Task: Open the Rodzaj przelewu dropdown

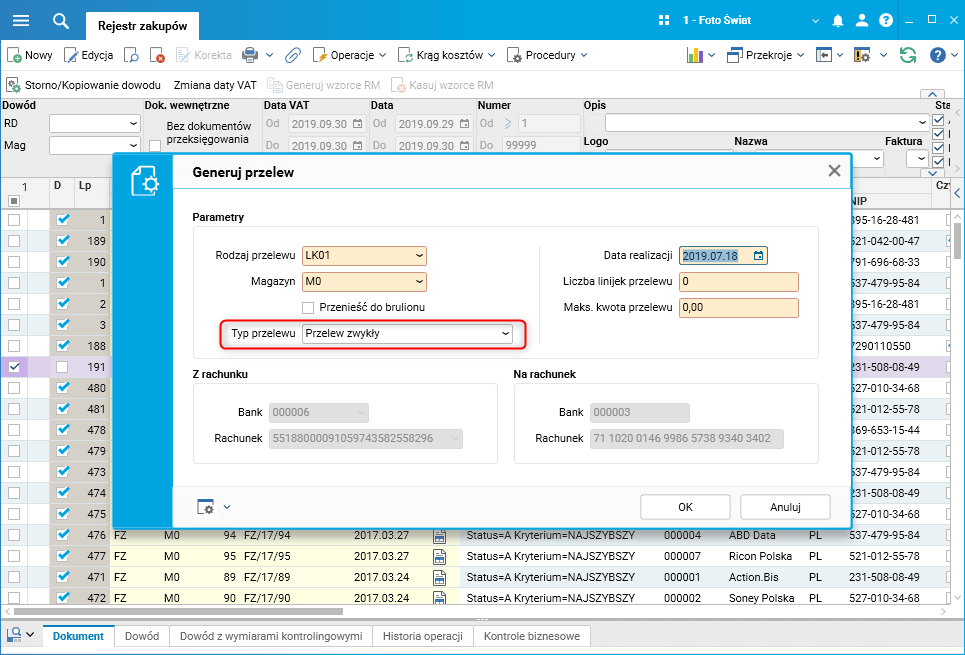Action: pyautogui.click(x=419, y=256)
